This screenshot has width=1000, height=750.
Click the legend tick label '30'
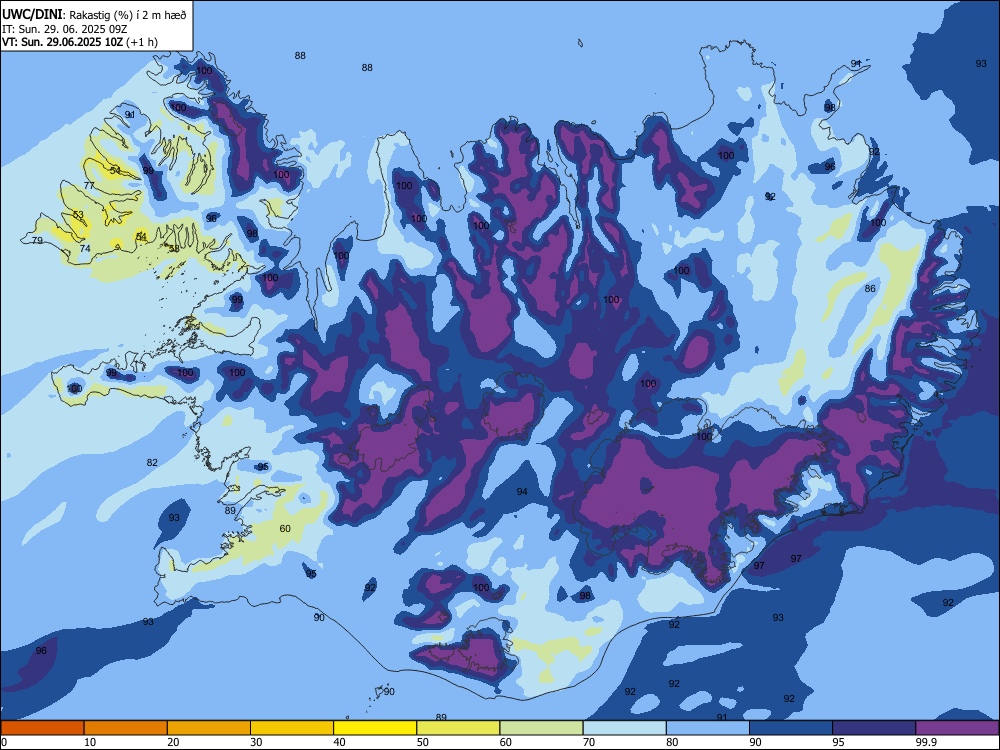coord(256,742)
